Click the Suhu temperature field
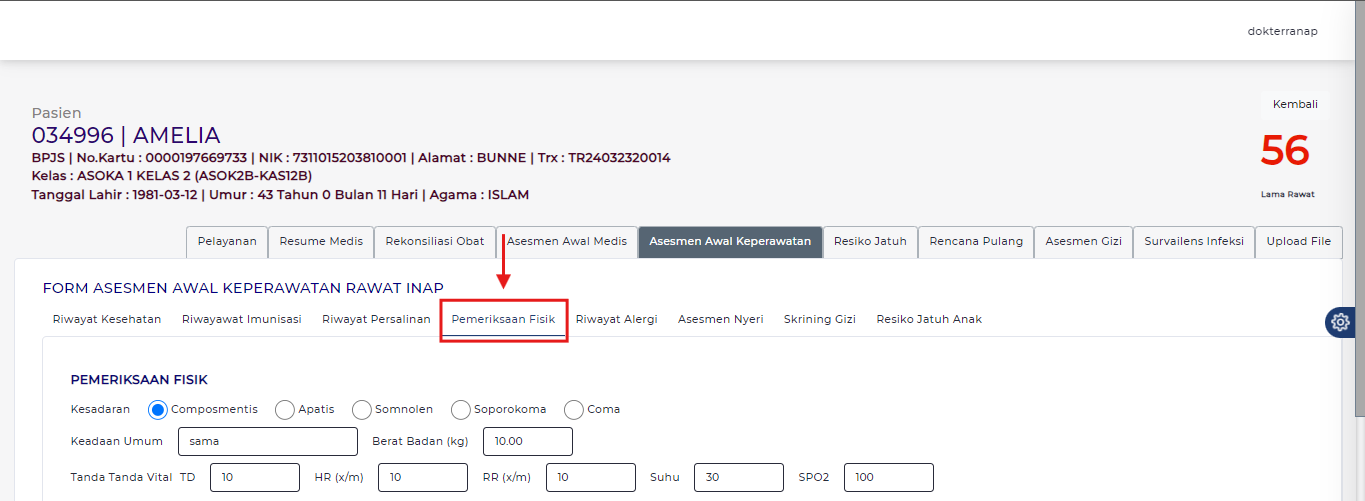This screenshot has width=1365, height=501. (738, 478)
